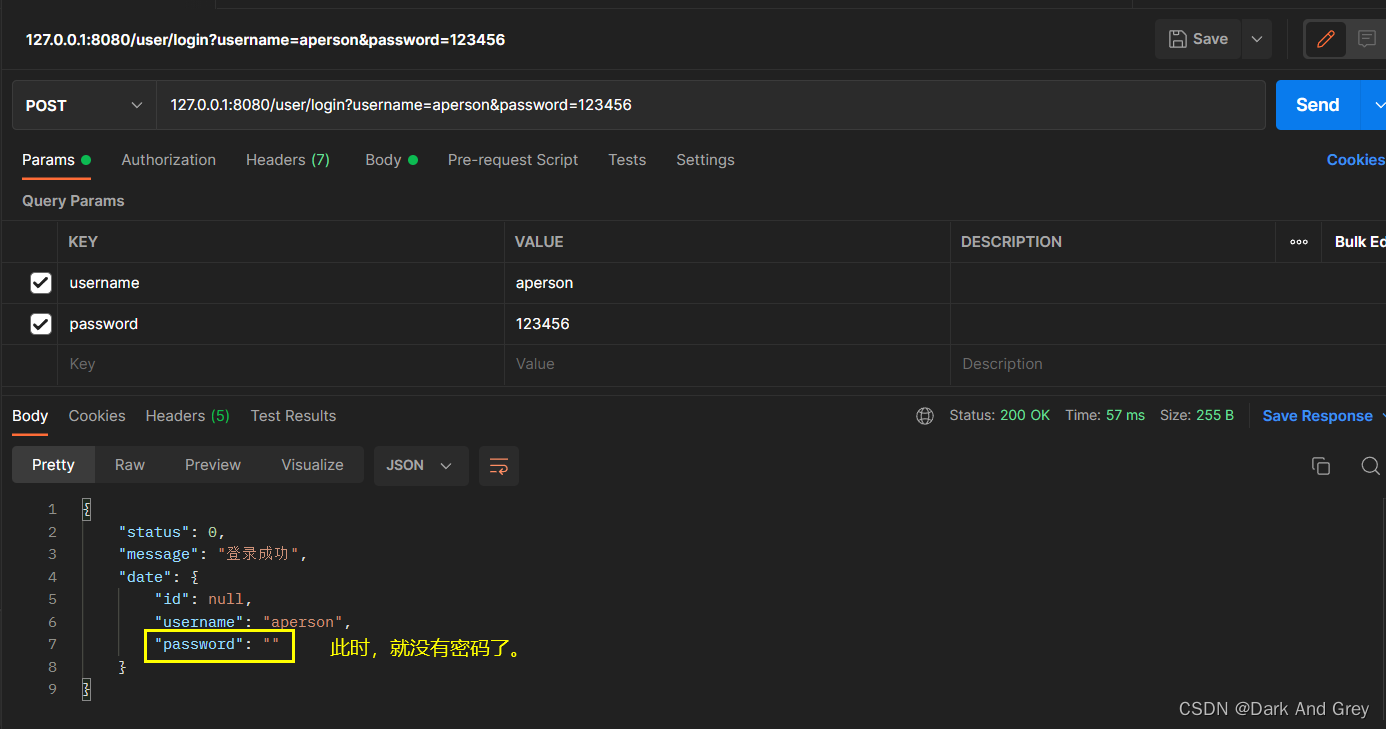Click the request title at the top
1386x729 pixels.
265,40
